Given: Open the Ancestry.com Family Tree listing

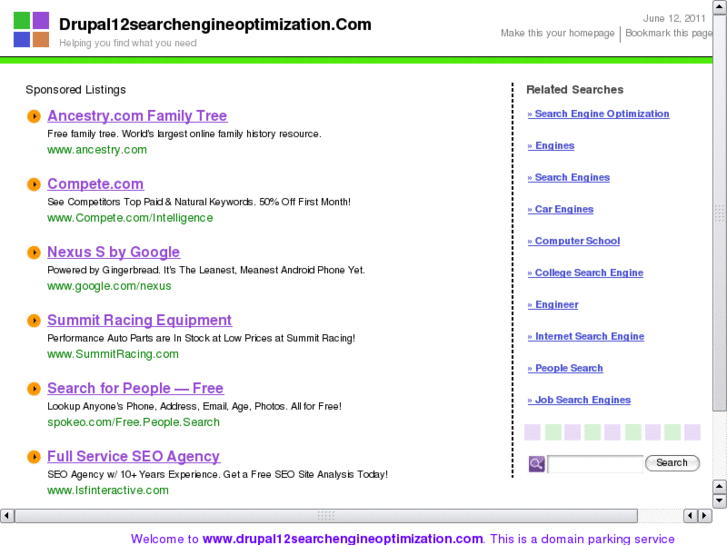Looking at the screenshot, I should click(137, 115).
